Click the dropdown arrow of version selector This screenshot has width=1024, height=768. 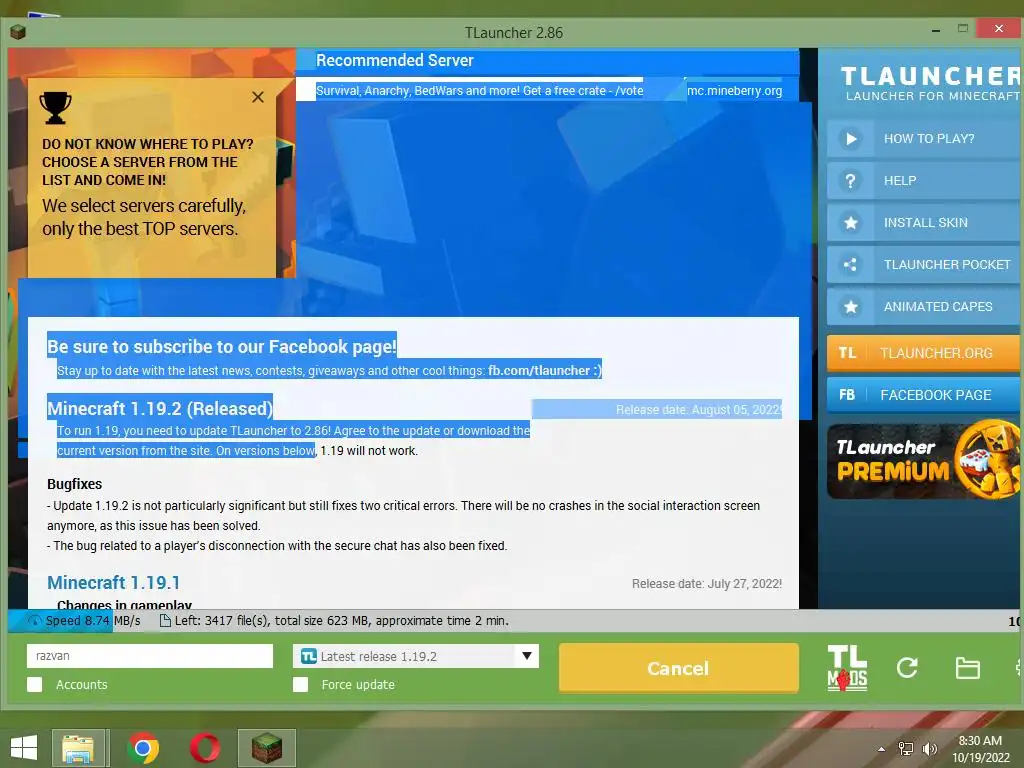527,656
